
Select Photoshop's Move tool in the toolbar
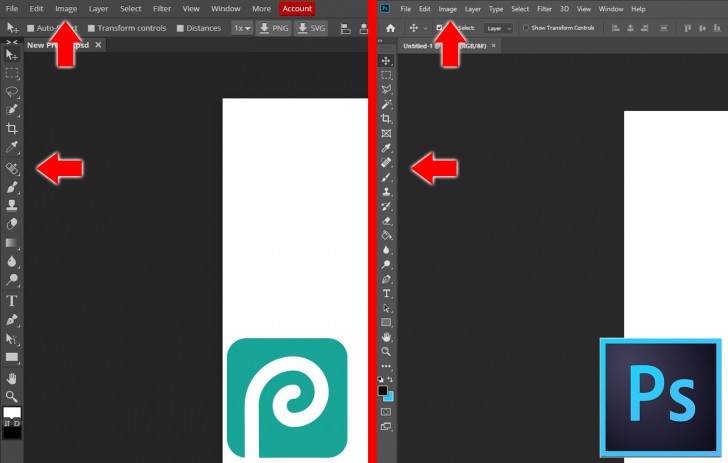coord(386,61)
